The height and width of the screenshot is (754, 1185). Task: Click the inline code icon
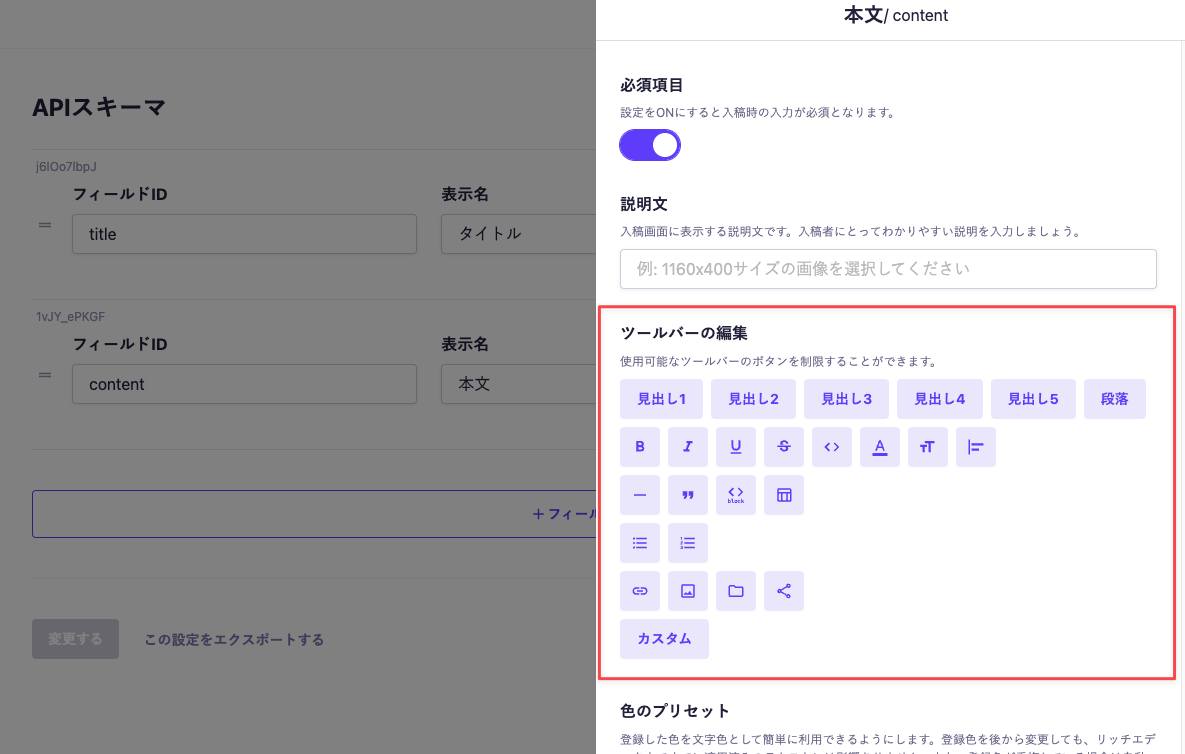831,447
